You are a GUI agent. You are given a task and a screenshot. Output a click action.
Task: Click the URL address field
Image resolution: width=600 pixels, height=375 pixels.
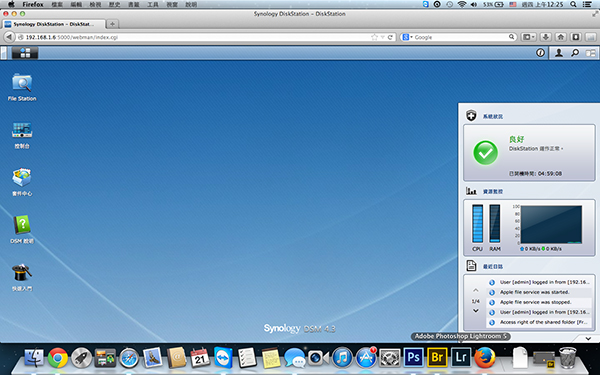pos(195,37)
